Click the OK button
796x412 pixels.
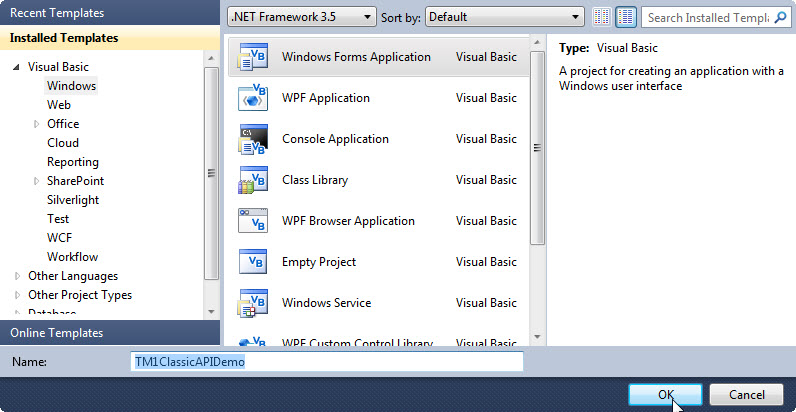pos(665,395)
